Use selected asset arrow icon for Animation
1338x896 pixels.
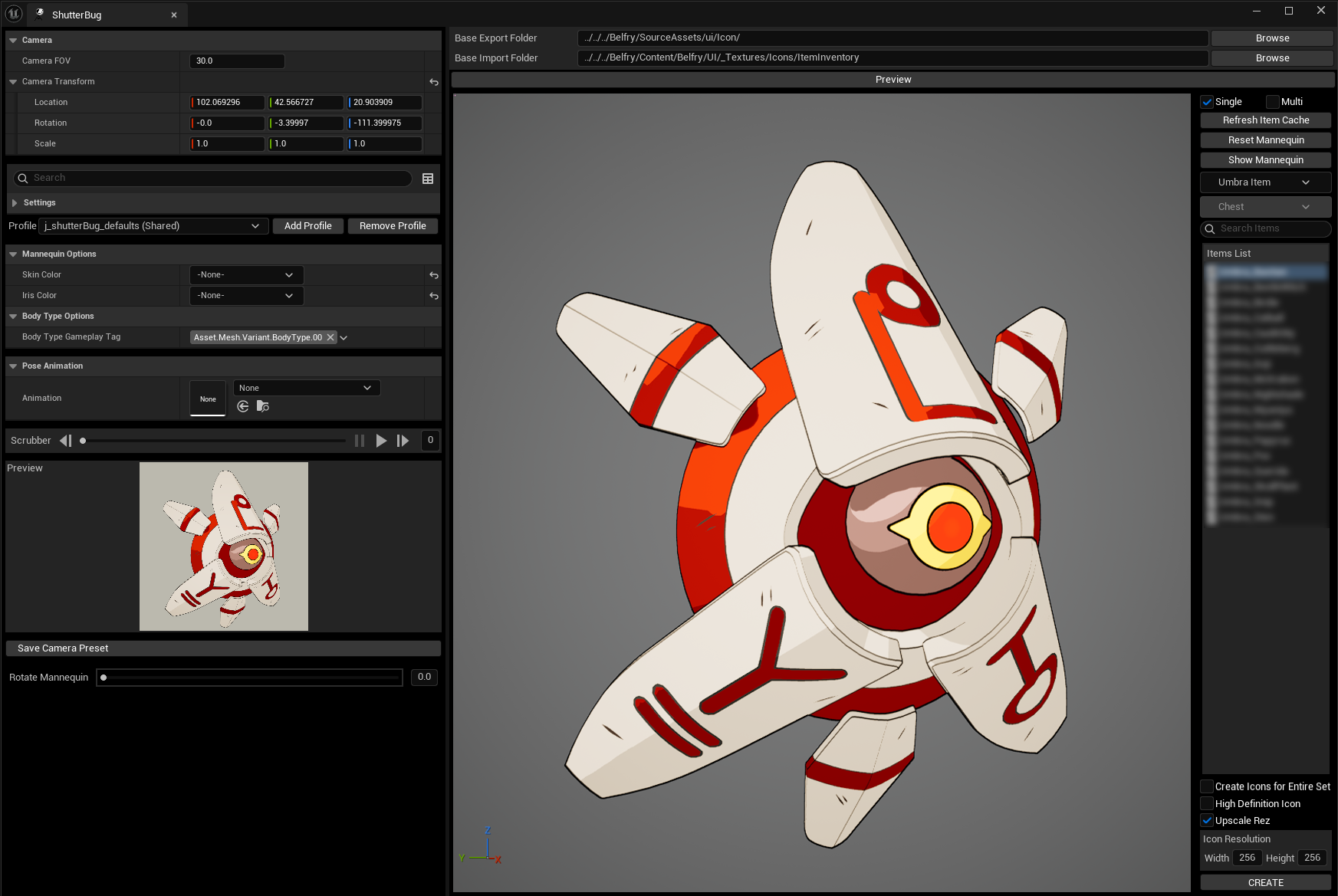[x=243, y=406]
